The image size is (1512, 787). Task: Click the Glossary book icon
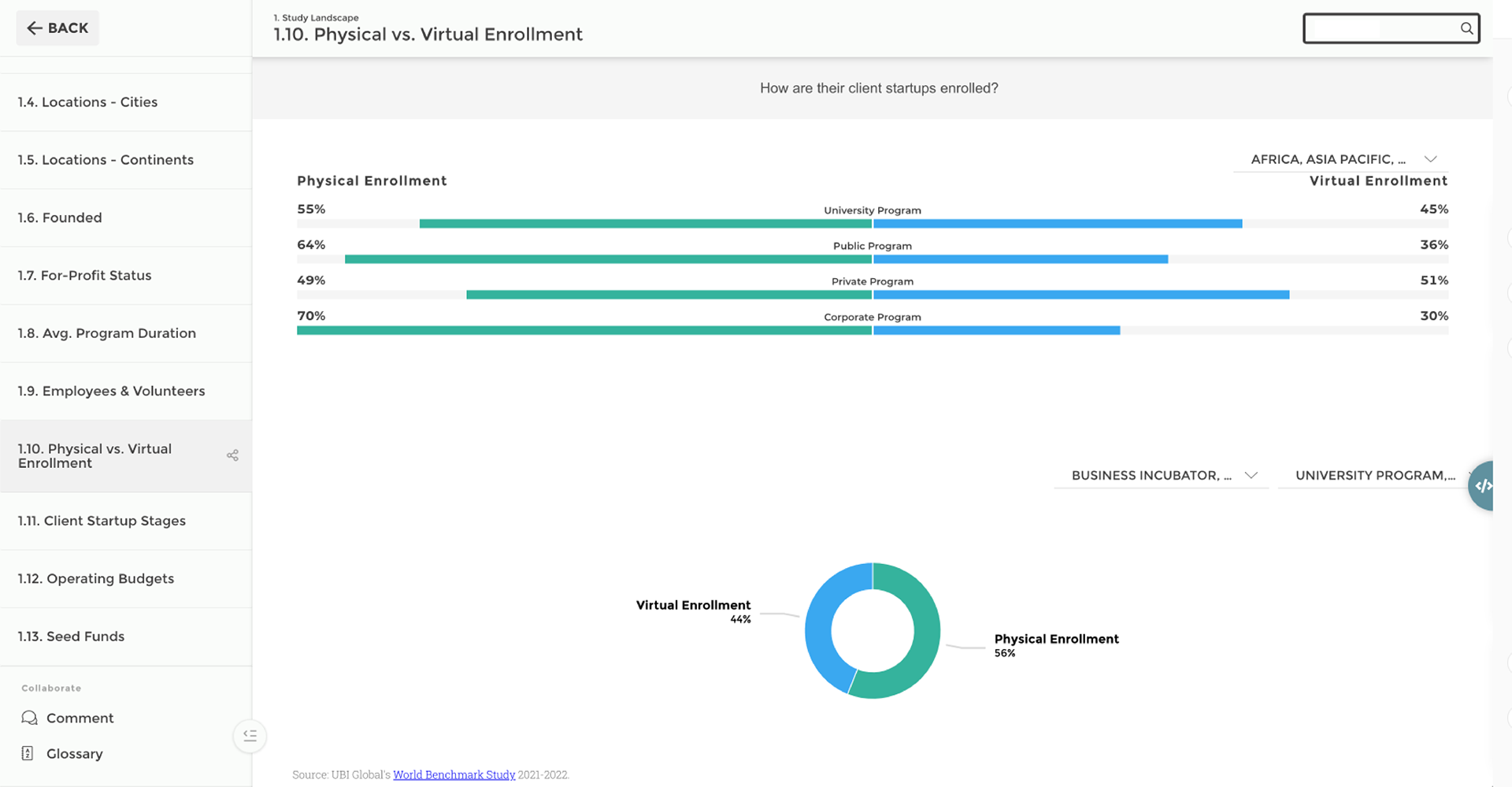point(28,753)
